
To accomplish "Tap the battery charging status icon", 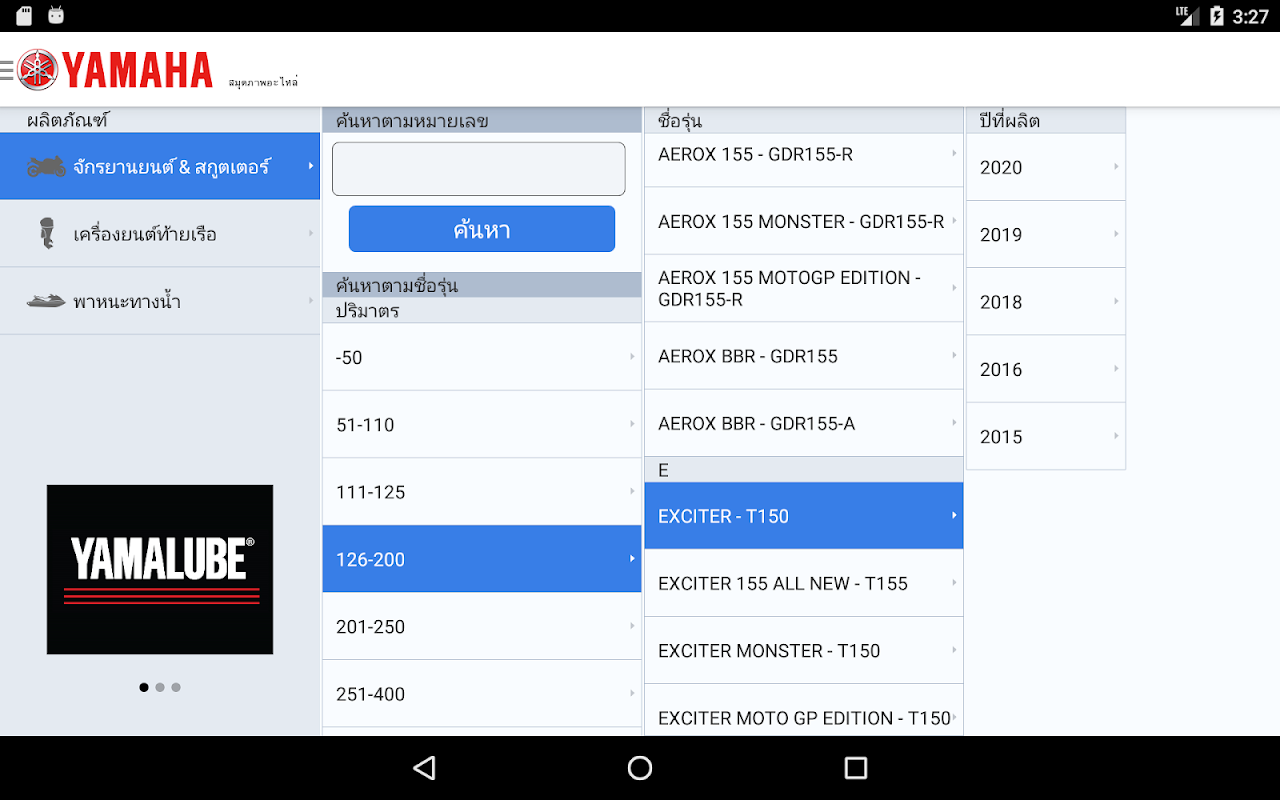I will 1217,16.
